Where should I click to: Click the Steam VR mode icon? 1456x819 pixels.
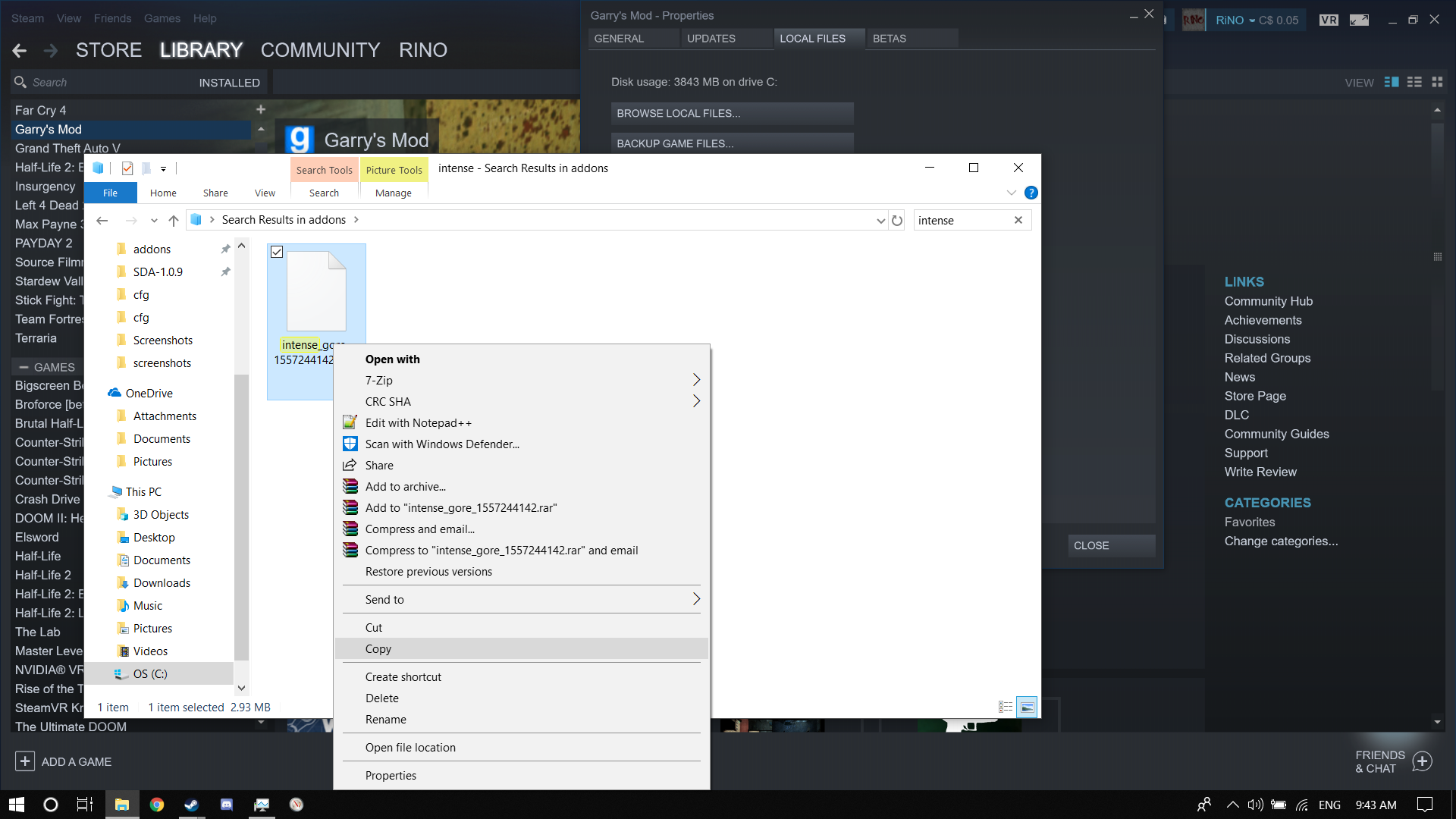click(x=1328, y=20)
